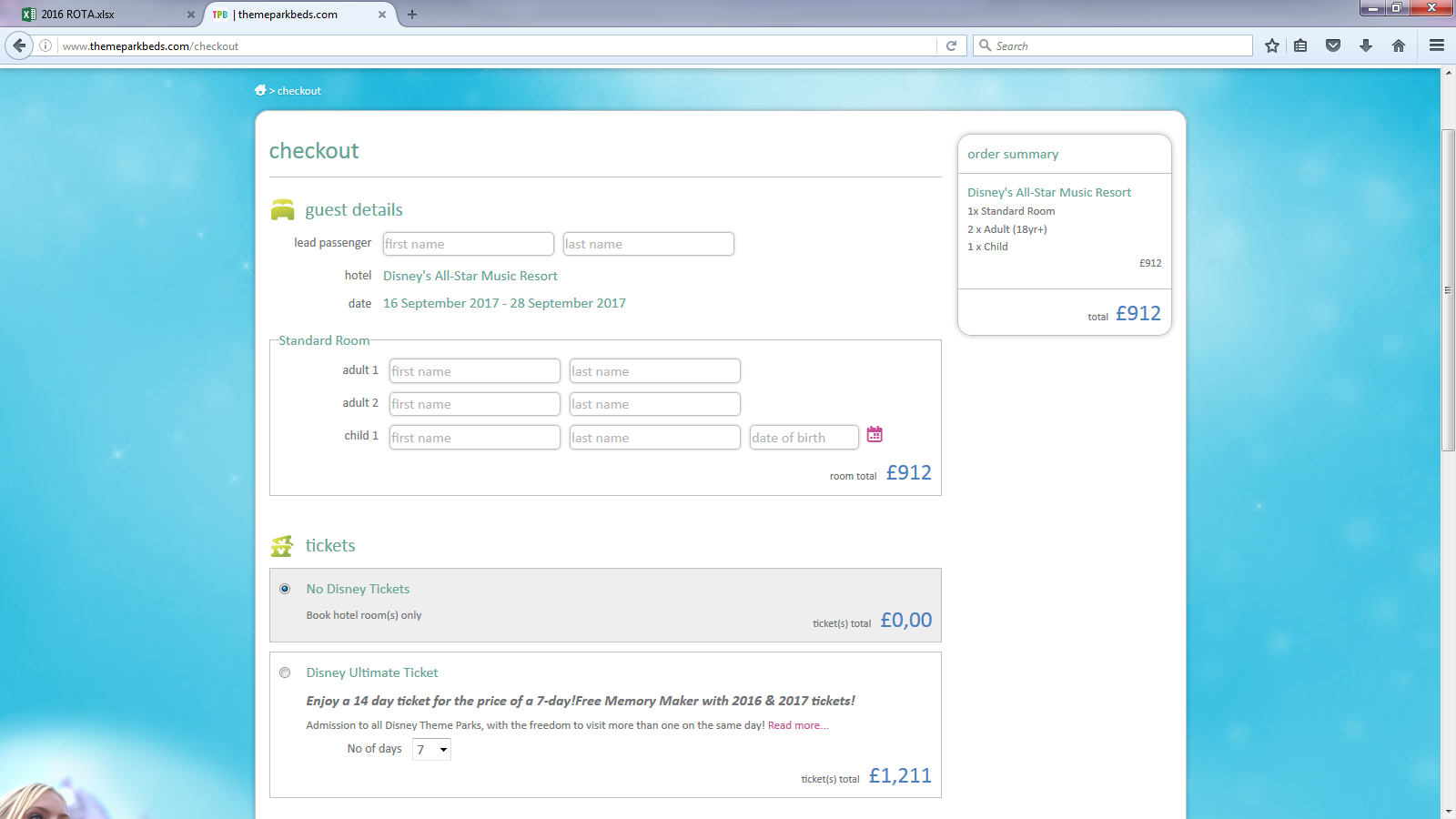Follow the Read more... link
Viewport: 1456px width, 819px height.
[x=798, y=725]
